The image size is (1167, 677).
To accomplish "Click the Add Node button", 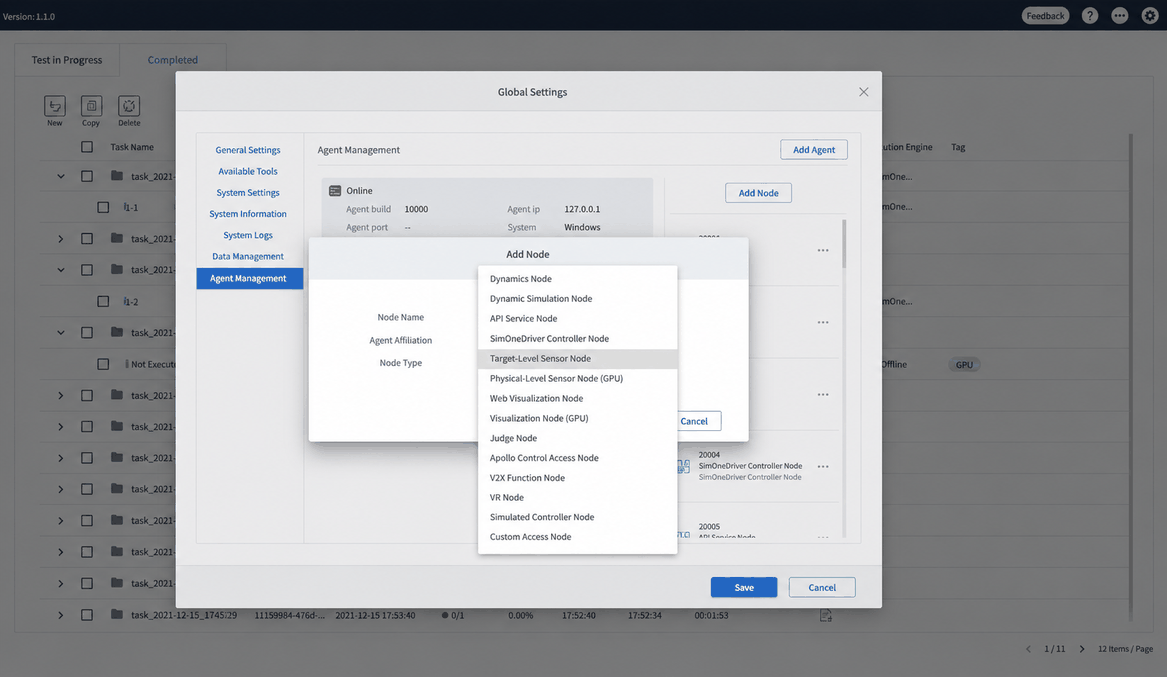I will point(758,193).
